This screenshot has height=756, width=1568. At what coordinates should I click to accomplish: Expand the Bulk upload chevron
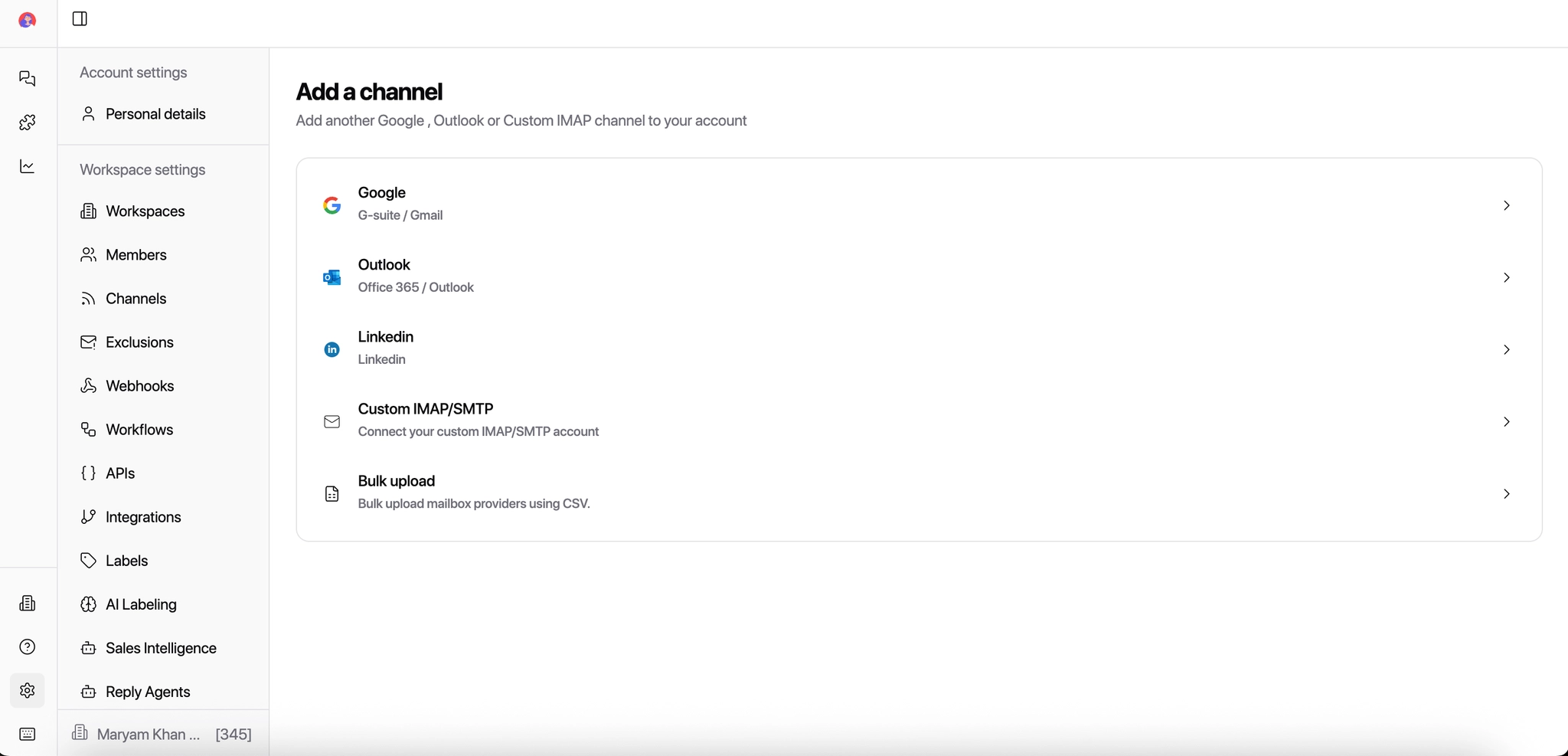pyautogui.click(x=1506, y=494)
